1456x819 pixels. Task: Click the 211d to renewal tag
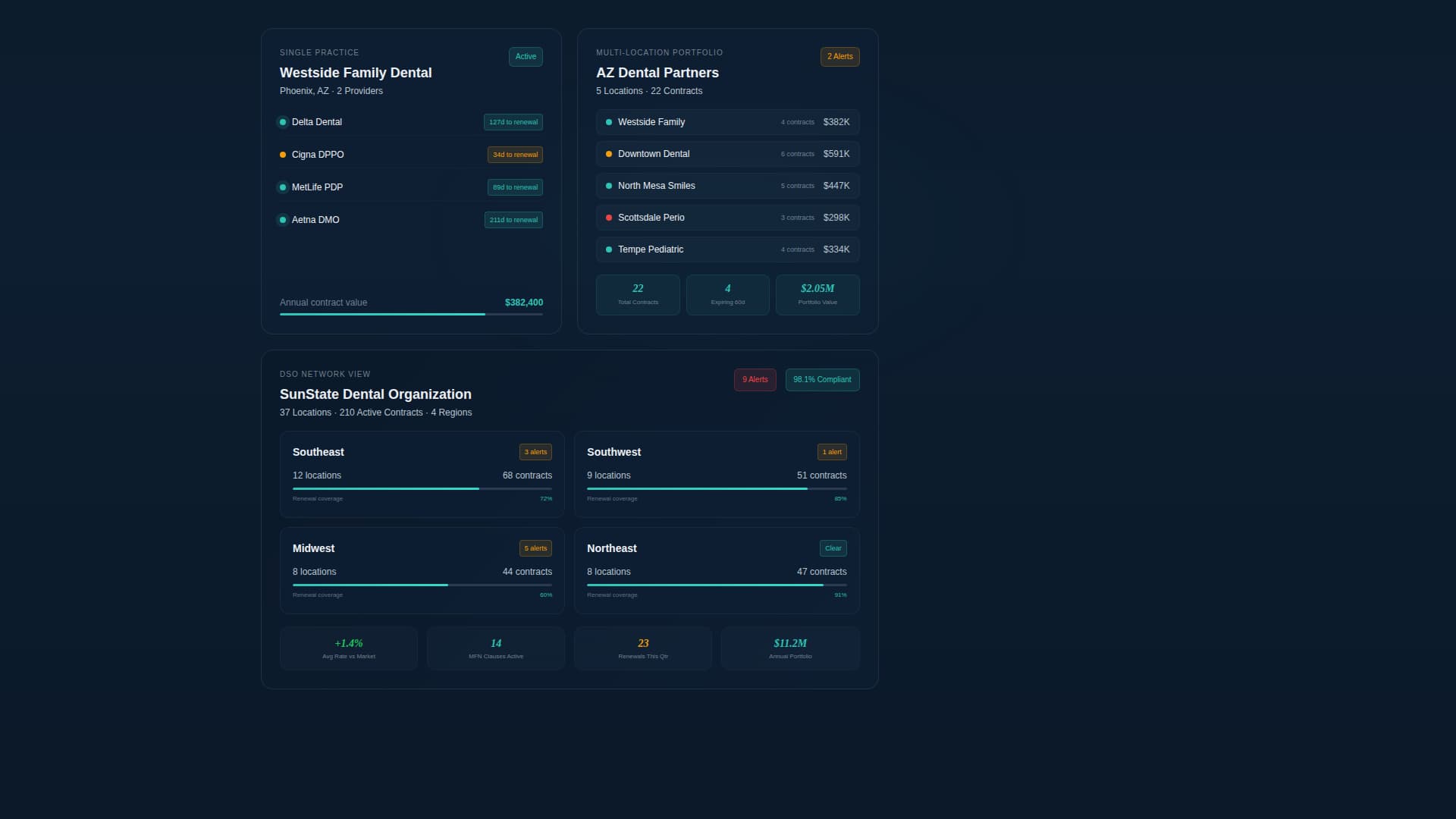[x=513, y=220]
